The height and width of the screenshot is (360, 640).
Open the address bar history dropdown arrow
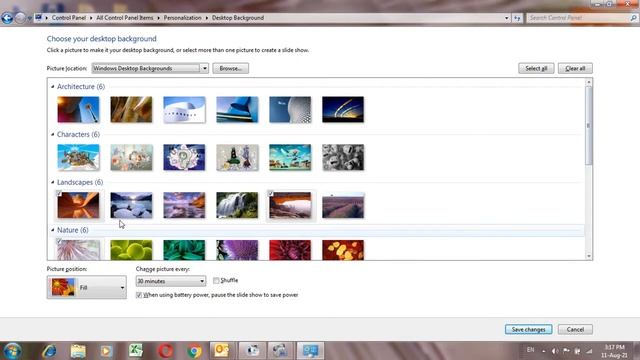tap(507, 18)
